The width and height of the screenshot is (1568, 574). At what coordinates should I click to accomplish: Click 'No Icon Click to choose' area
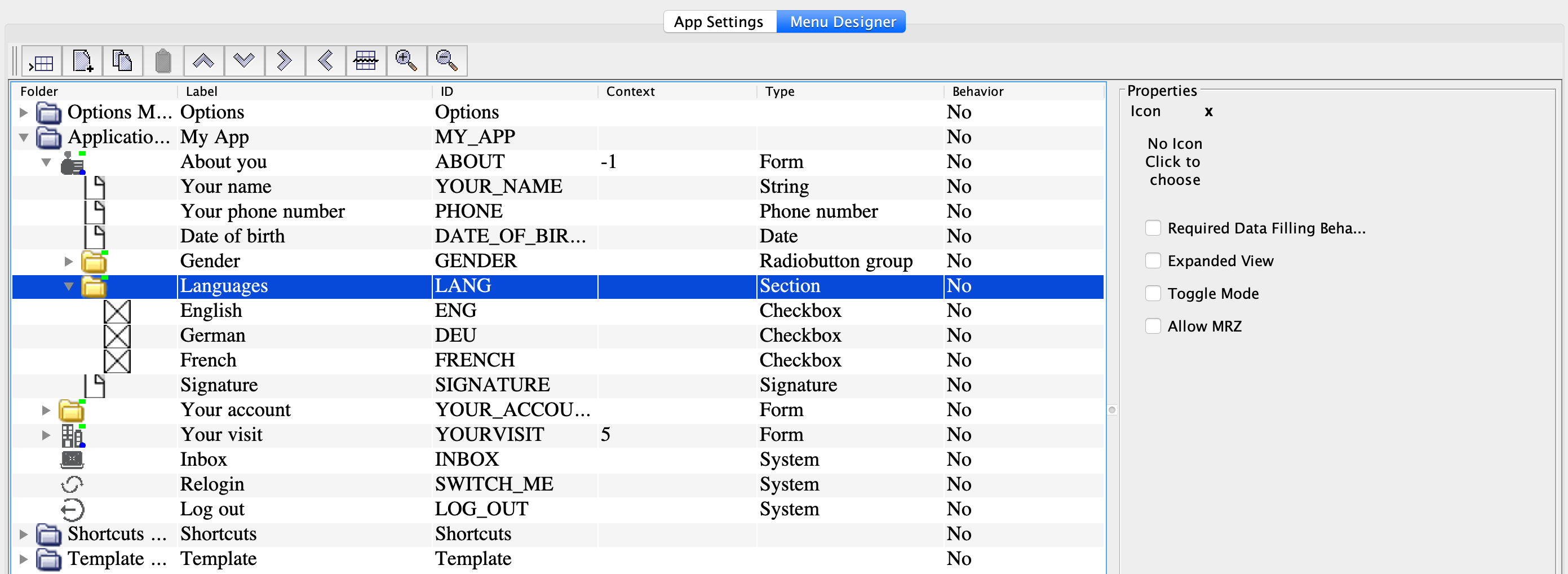[x=1173, y=162]
